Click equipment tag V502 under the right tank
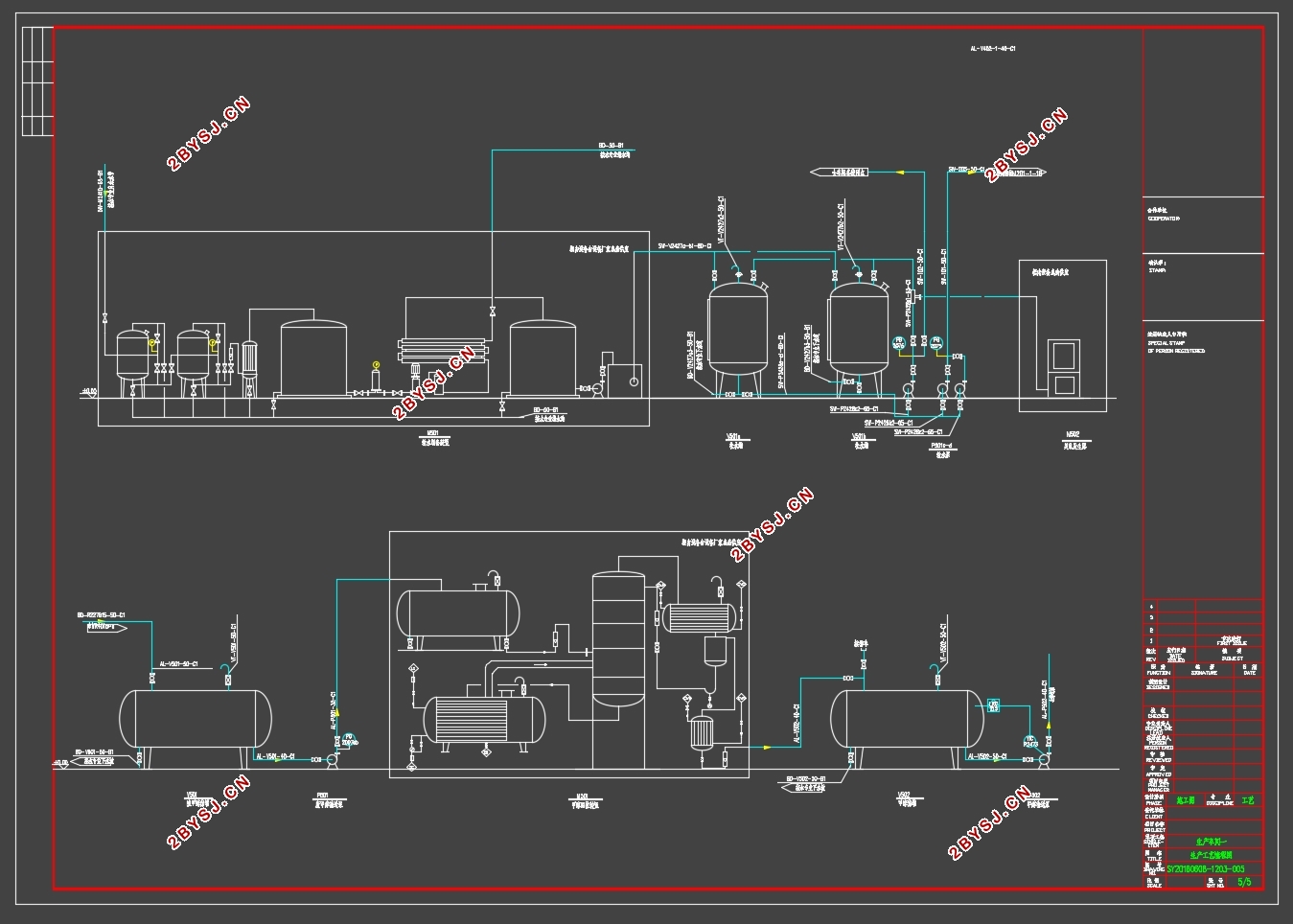The height and width of the screenshot is (924, 1293). pos(904,795)
